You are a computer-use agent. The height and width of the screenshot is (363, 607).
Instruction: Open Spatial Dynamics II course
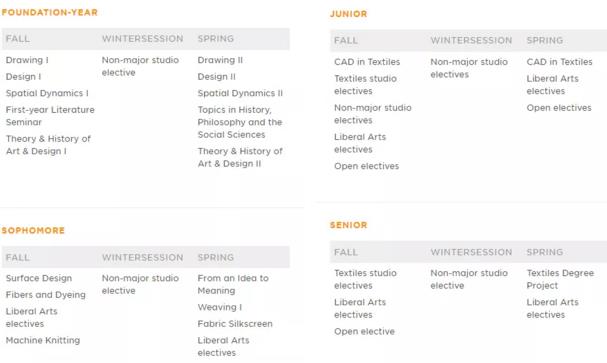(x=240, y=93)
